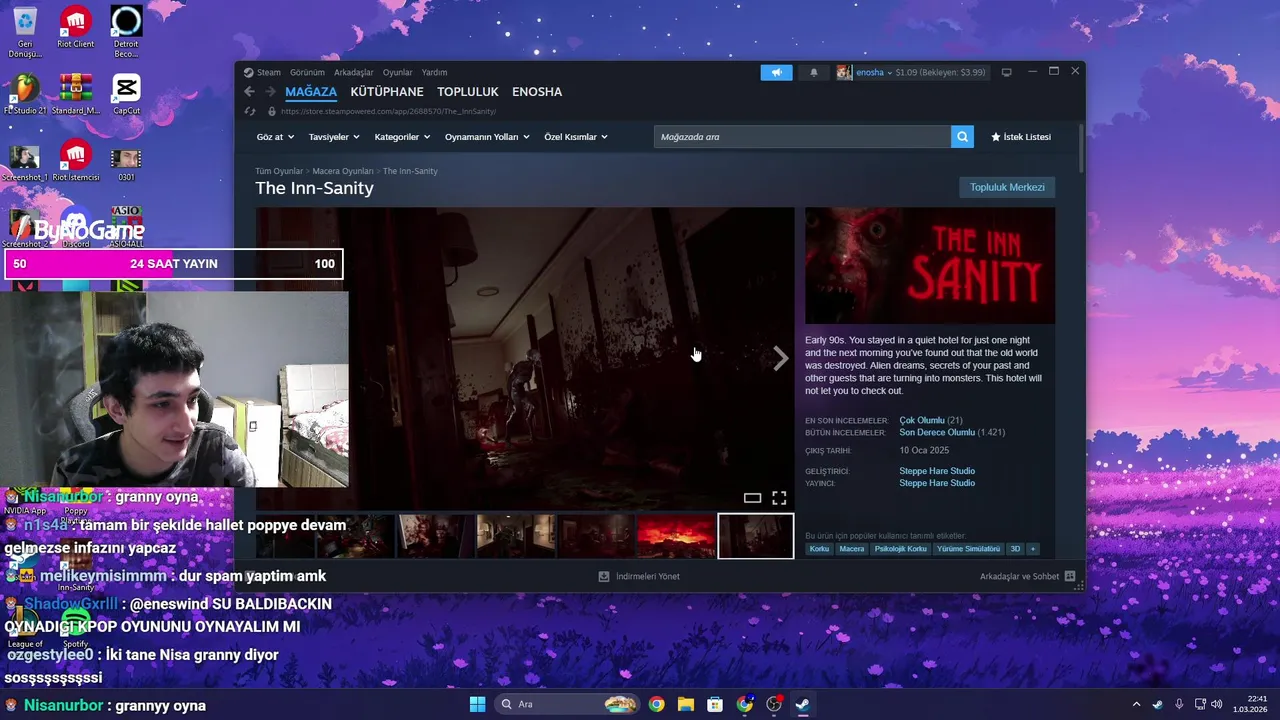Viewport: 1280px width, 720px height.
Task: Open the Oyunlar menu
Action: pos(397,72)
